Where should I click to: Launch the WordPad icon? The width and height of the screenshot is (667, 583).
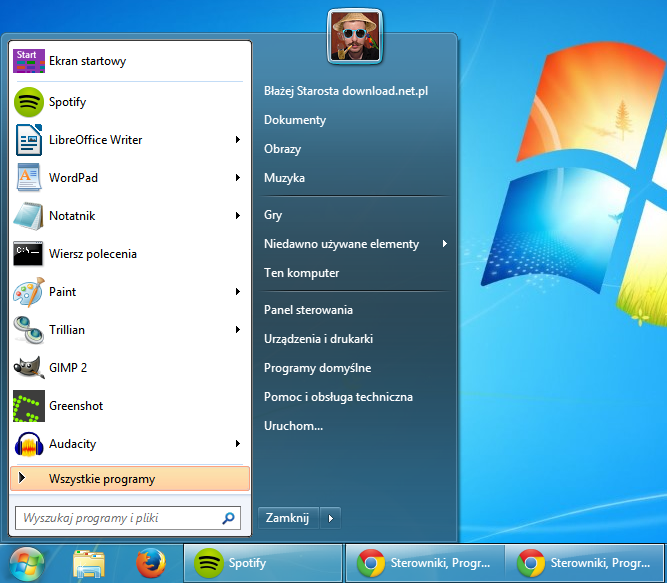[29, 177]
